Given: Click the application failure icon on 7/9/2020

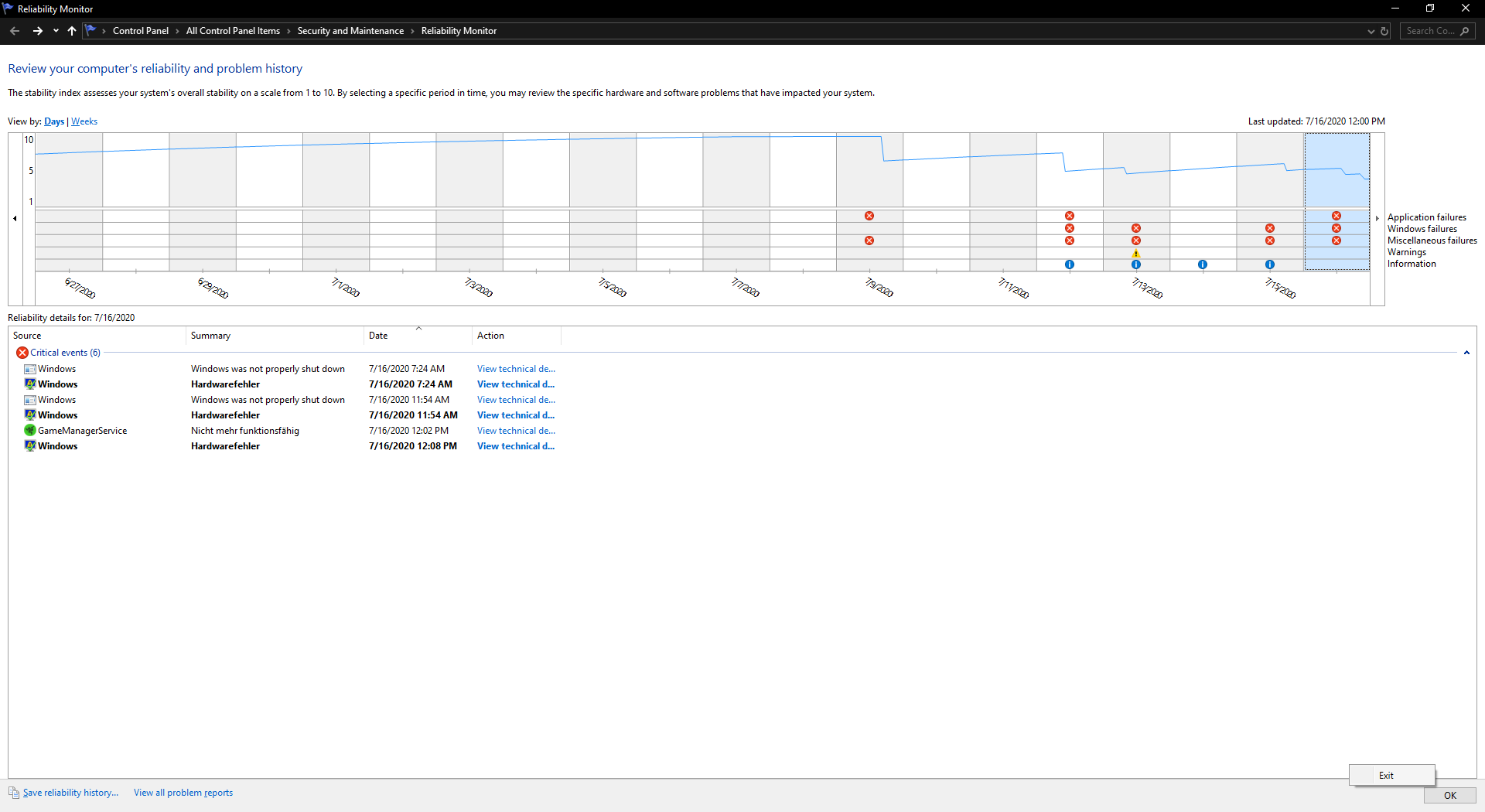Looking at the screenshot, I should tap(869, 216).
